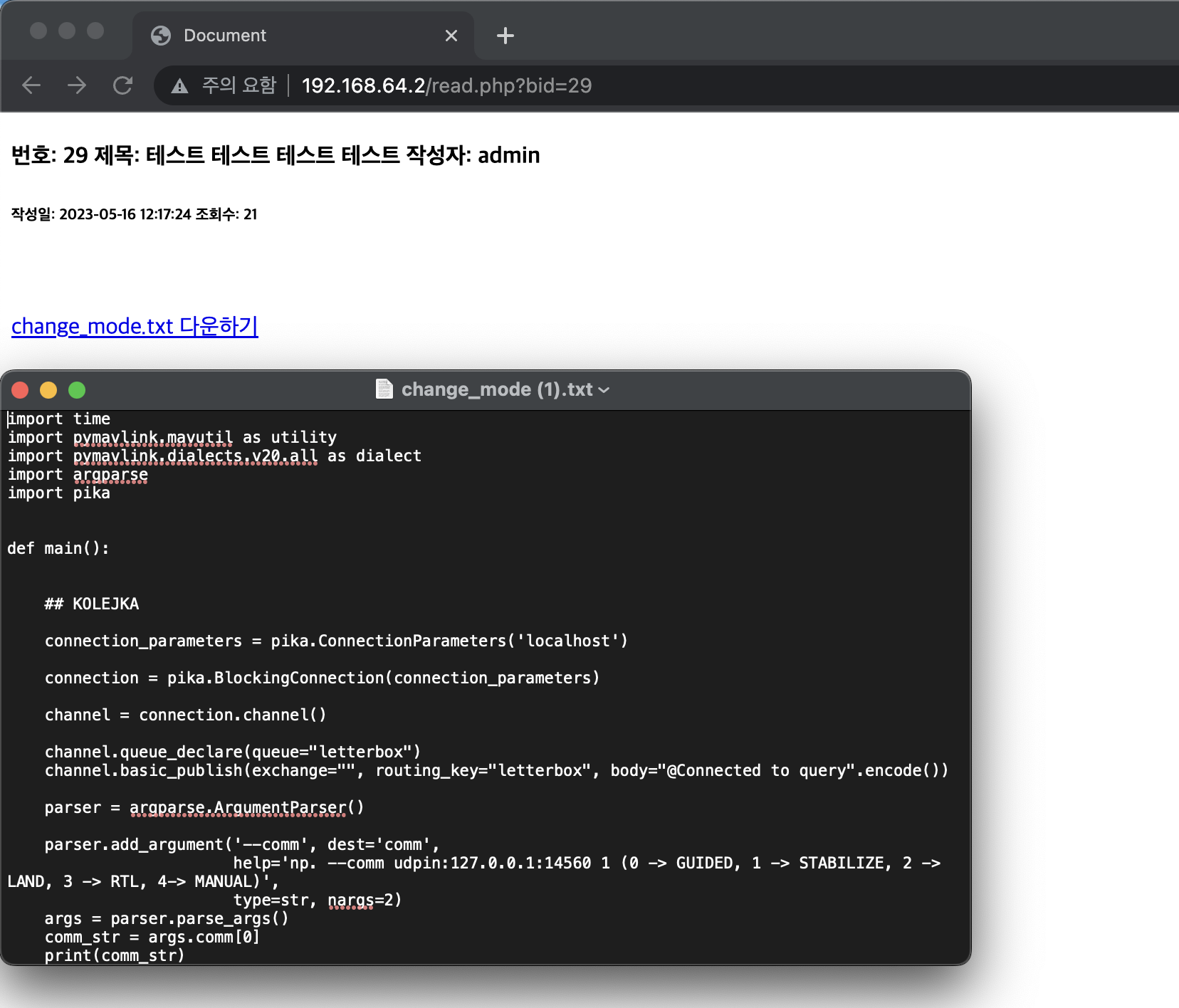Click the view count '조회수: 21'
Screen dimensions: 1179x1008
[x=226, y=214]
